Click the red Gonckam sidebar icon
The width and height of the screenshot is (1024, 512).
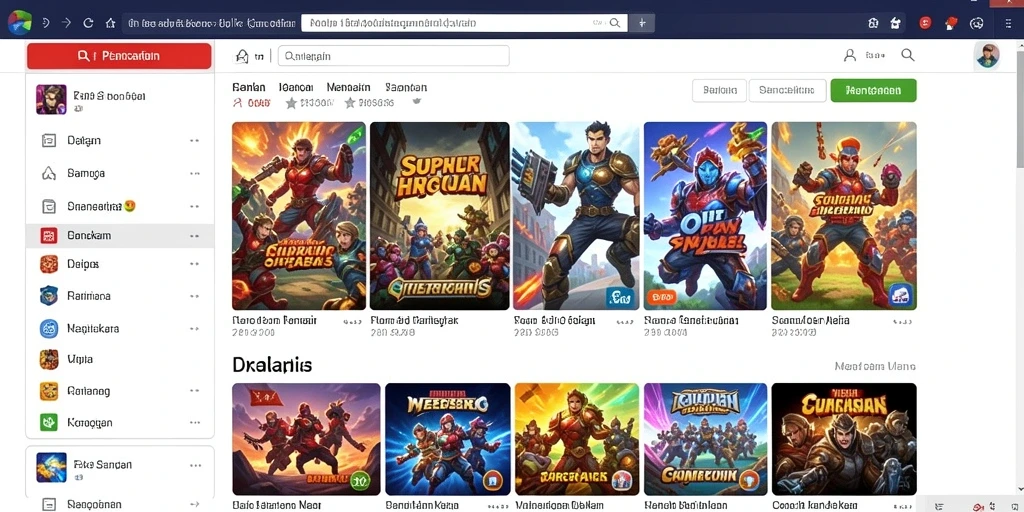click(x=49, y=236)
